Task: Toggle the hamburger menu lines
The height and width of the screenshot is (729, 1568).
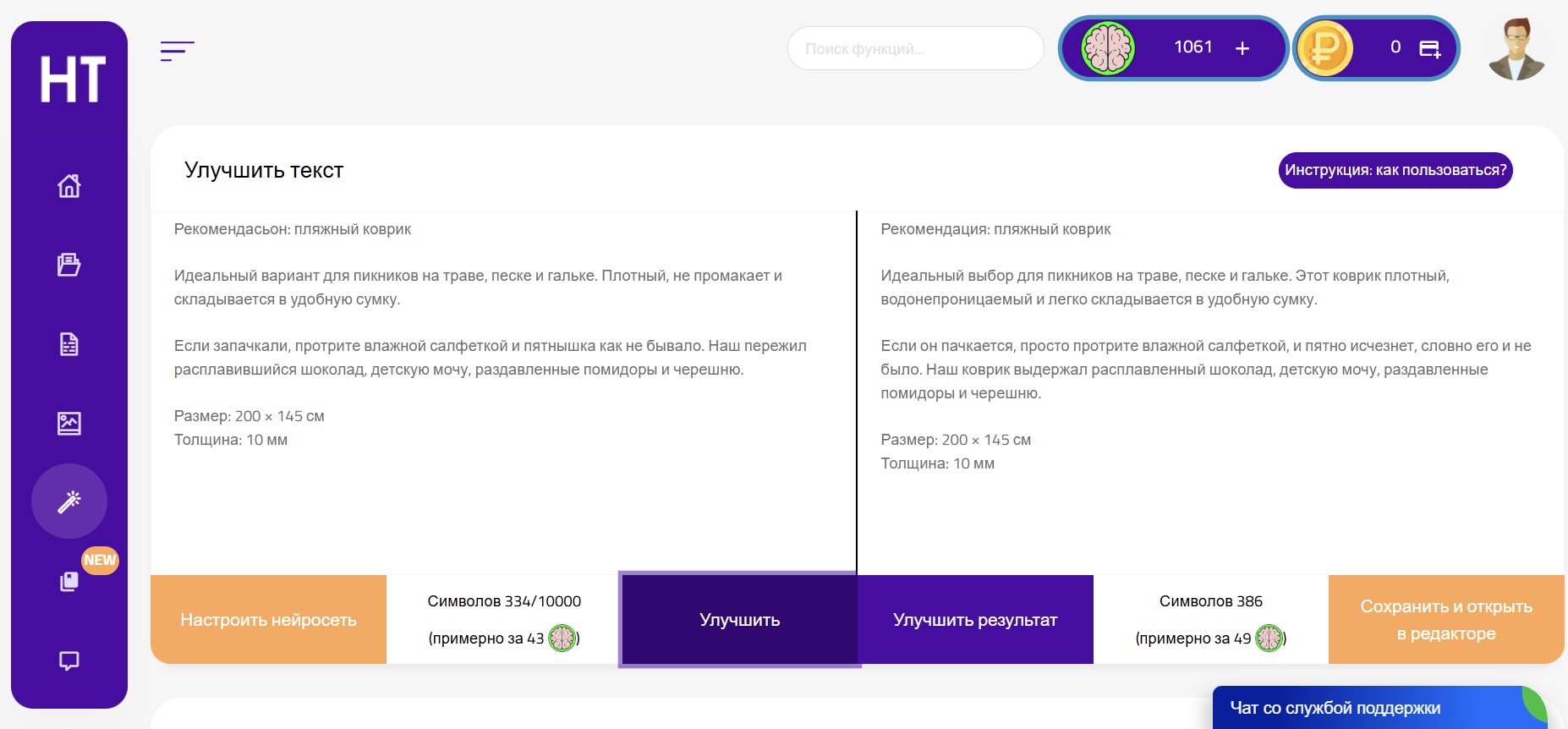Action: click(178, 51)
